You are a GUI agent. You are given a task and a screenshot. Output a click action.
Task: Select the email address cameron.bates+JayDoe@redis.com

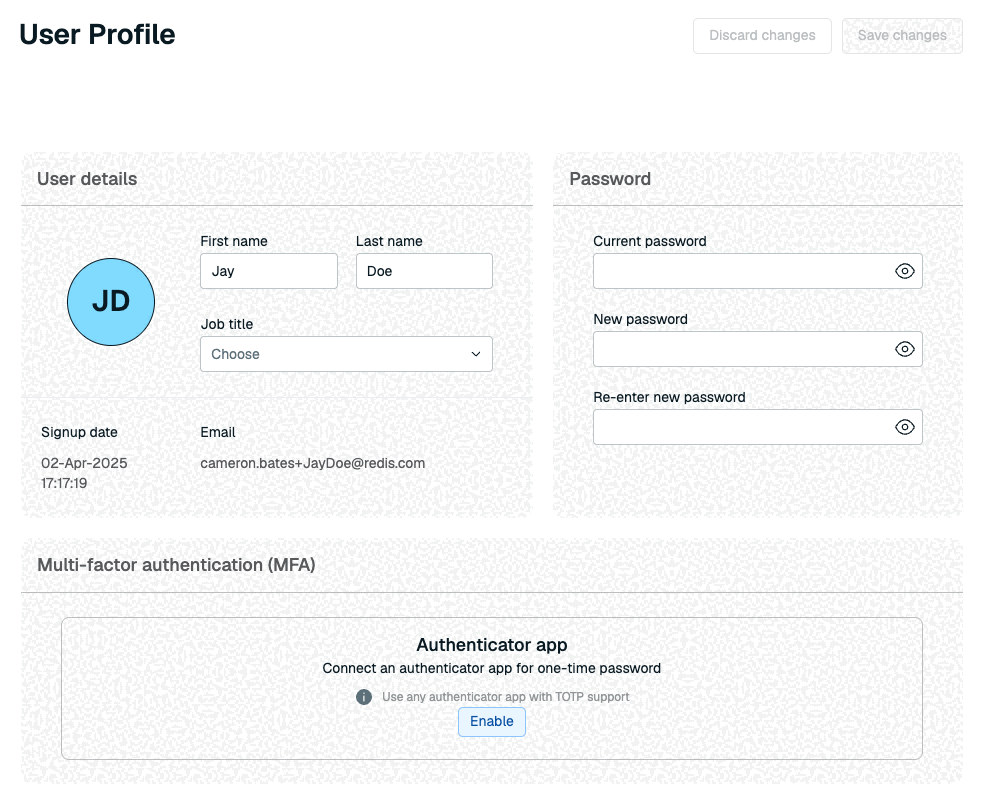313,463
